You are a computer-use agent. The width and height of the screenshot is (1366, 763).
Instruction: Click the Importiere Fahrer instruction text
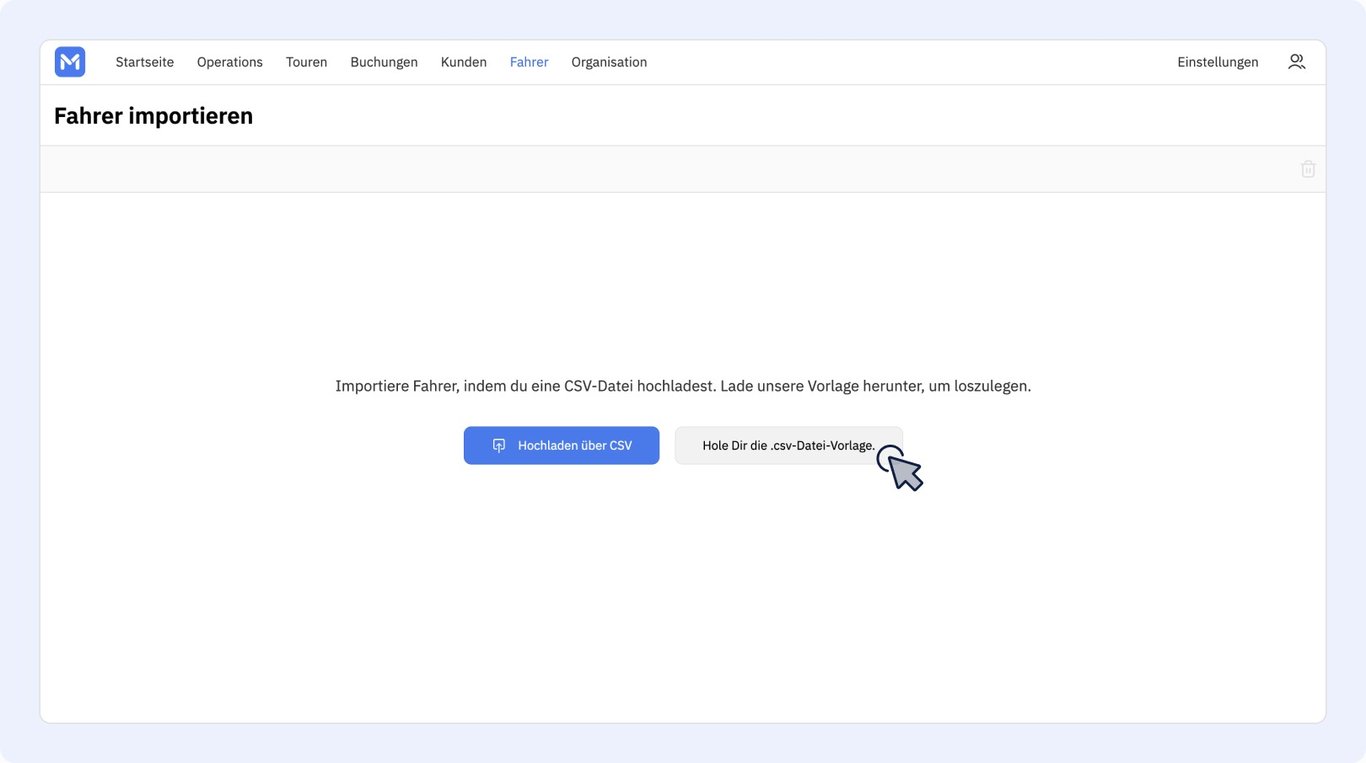coord(683,386)
